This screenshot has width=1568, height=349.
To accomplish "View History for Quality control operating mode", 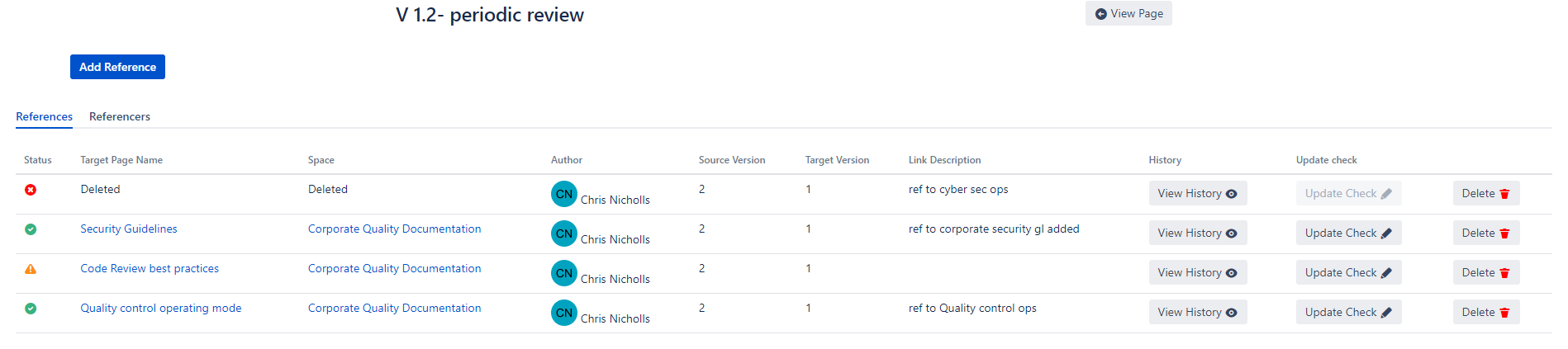I will (x=1197, y=312).
